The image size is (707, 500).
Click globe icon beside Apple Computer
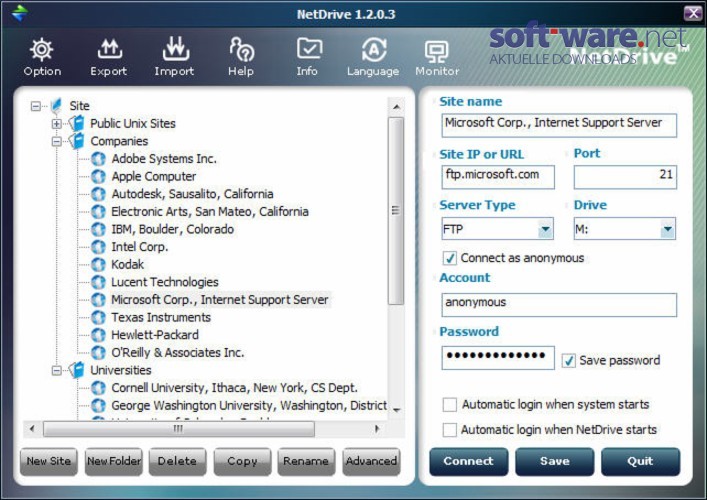pyautogui.click(x=98, y=176)
